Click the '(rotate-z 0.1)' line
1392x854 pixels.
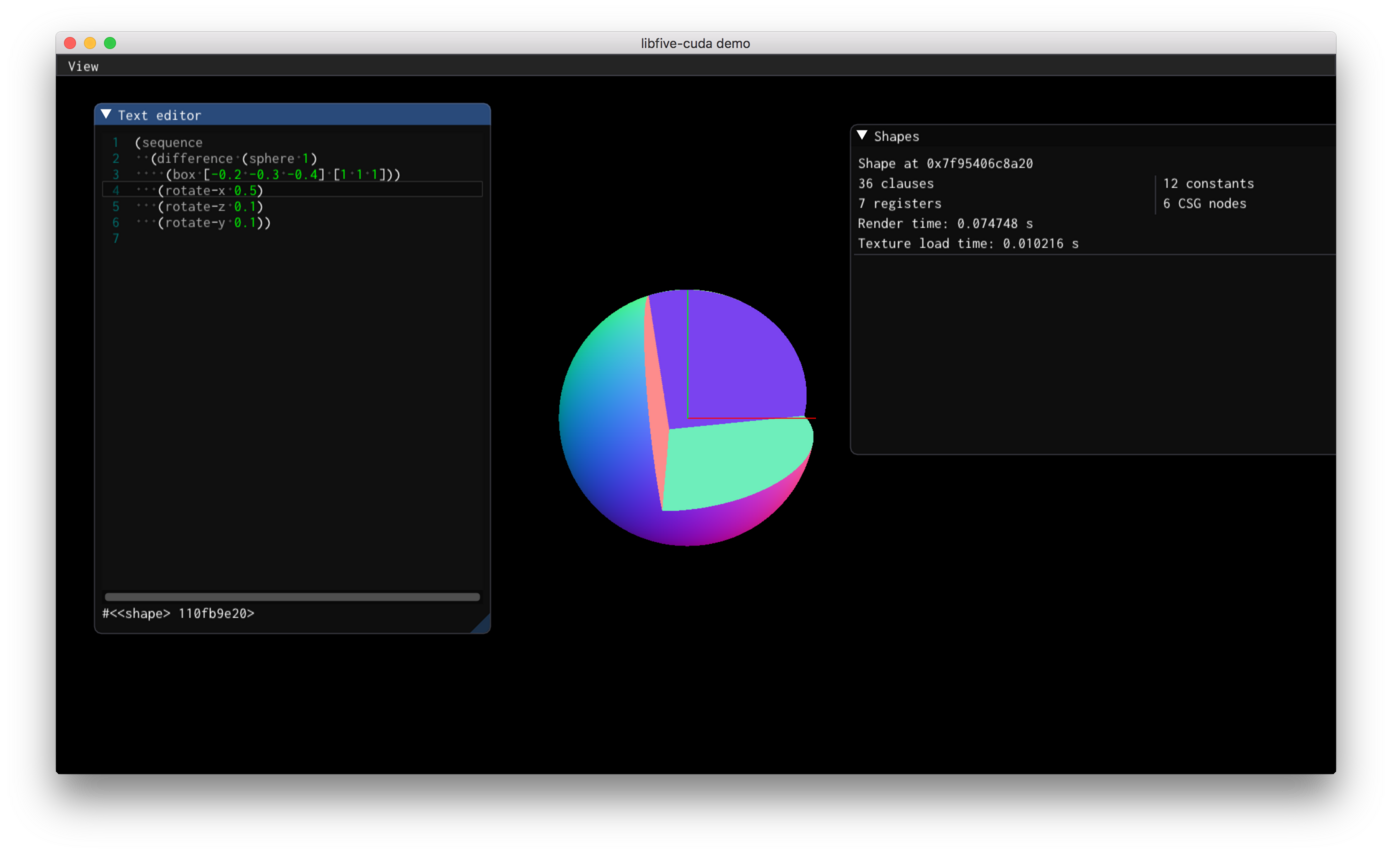210,206
